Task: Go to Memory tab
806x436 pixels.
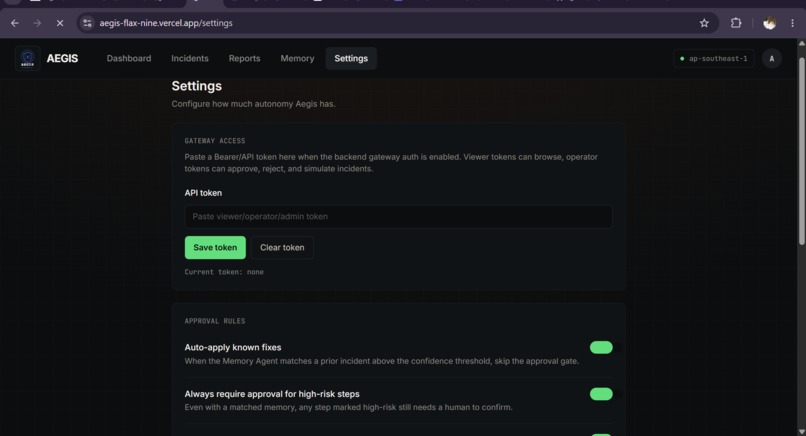Action: [297, 59]
